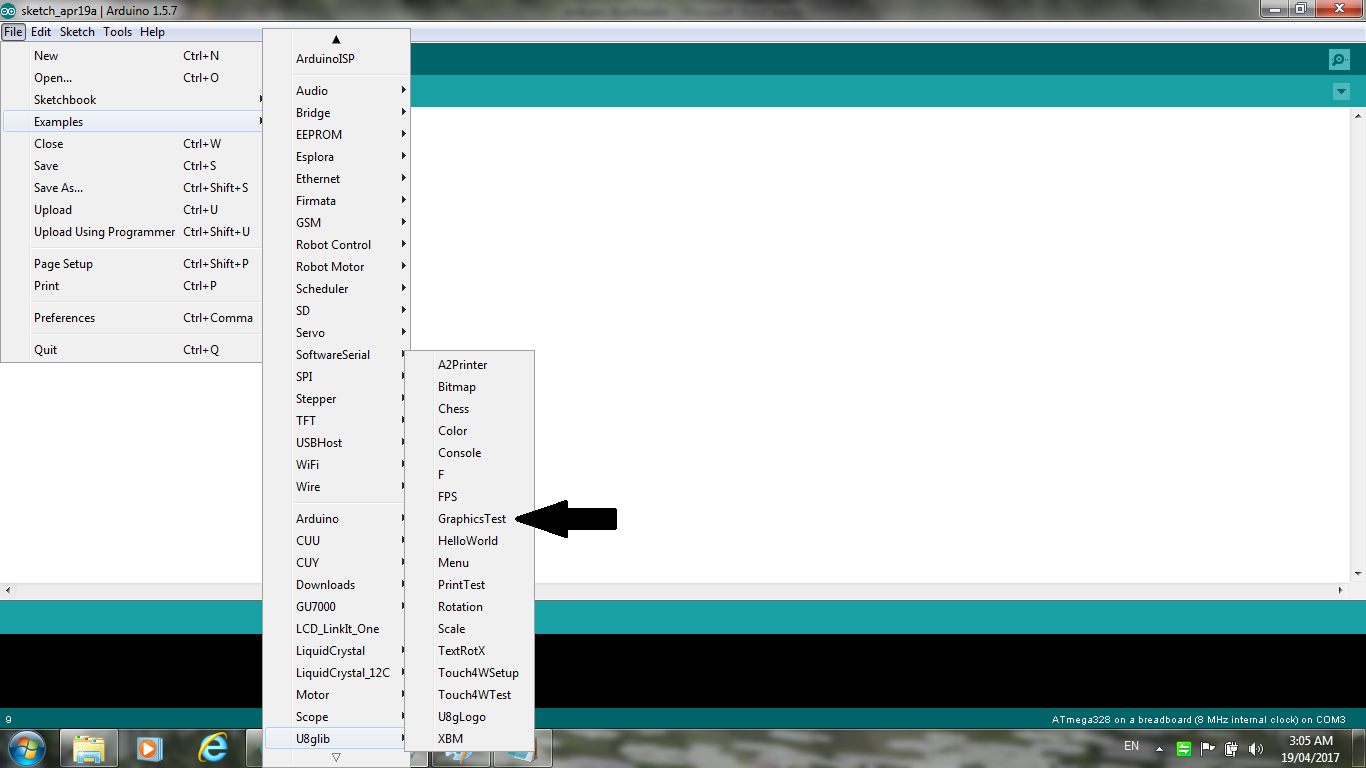The image size is (1366, 768).
Task: Expand the Examples submenu
Action: [133, 122]
